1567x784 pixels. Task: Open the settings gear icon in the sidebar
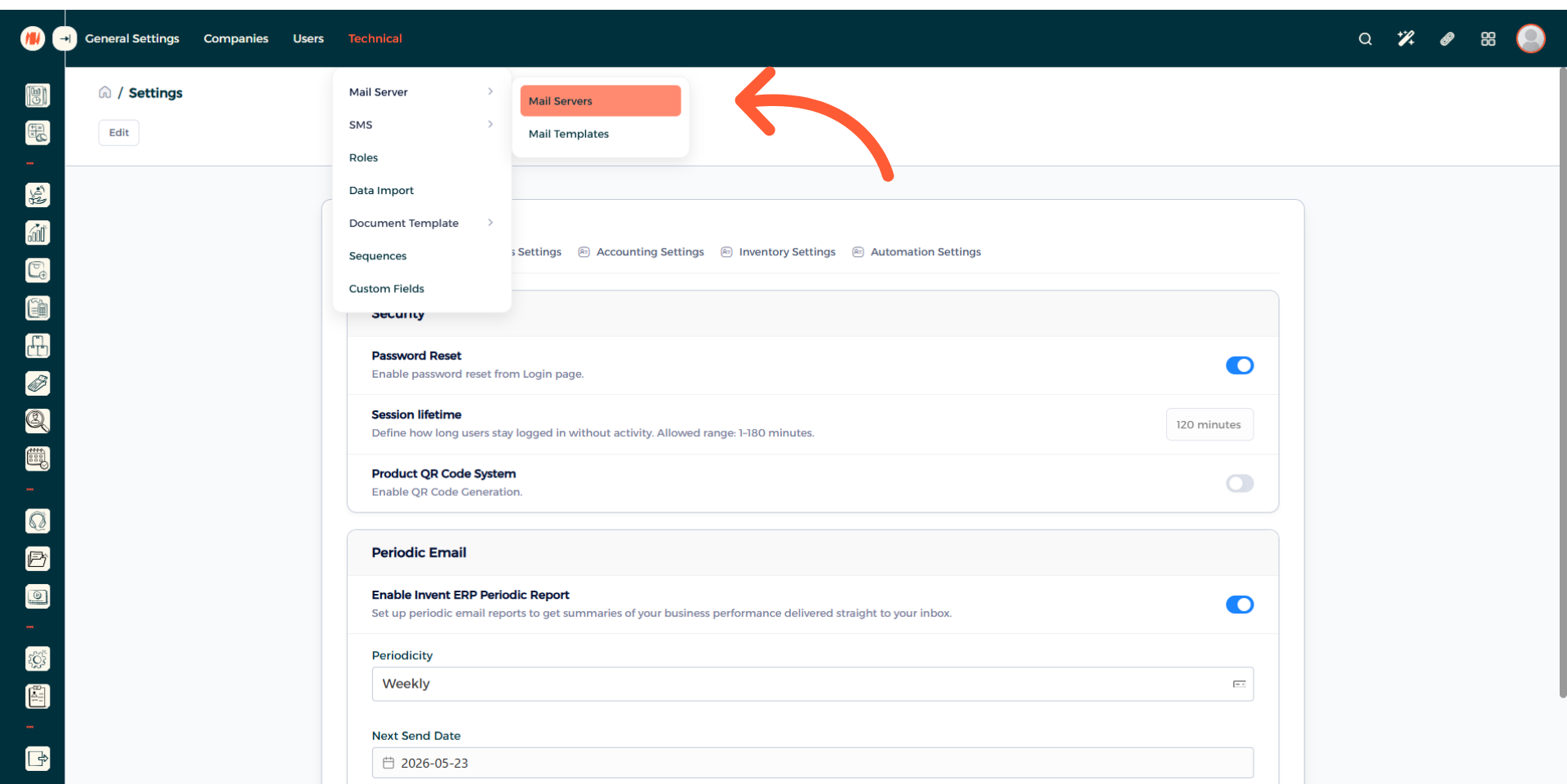pos(38,658)
